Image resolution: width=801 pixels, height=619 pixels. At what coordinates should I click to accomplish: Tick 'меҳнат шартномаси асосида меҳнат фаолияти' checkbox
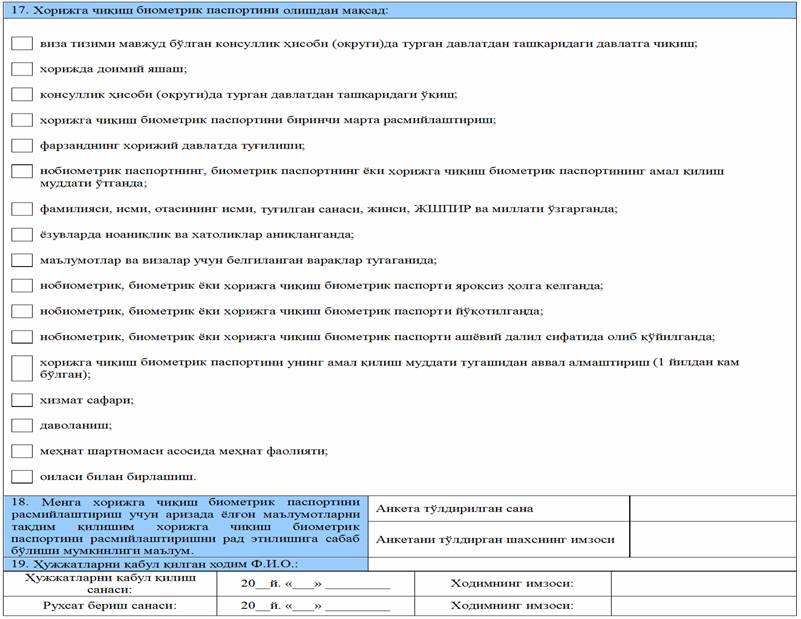pos(22,451)
